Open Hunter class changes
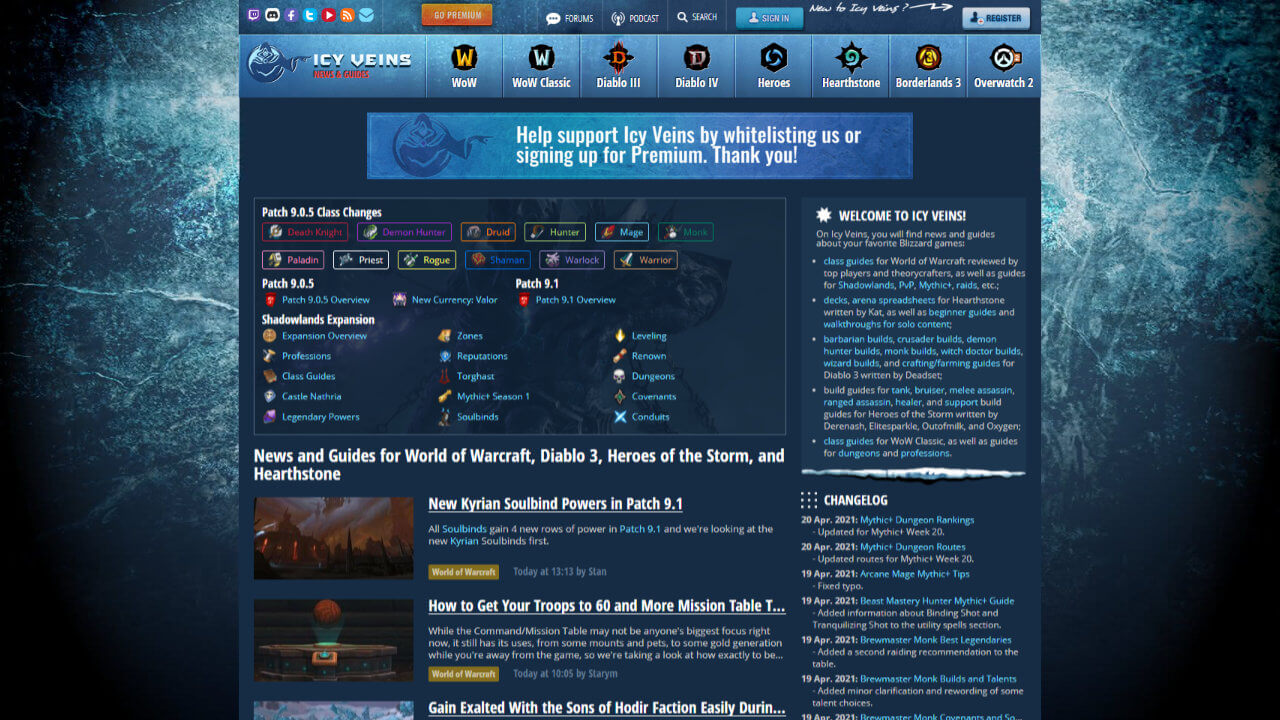The height and width of the screenshot is (720, 1280). [555, 232]
